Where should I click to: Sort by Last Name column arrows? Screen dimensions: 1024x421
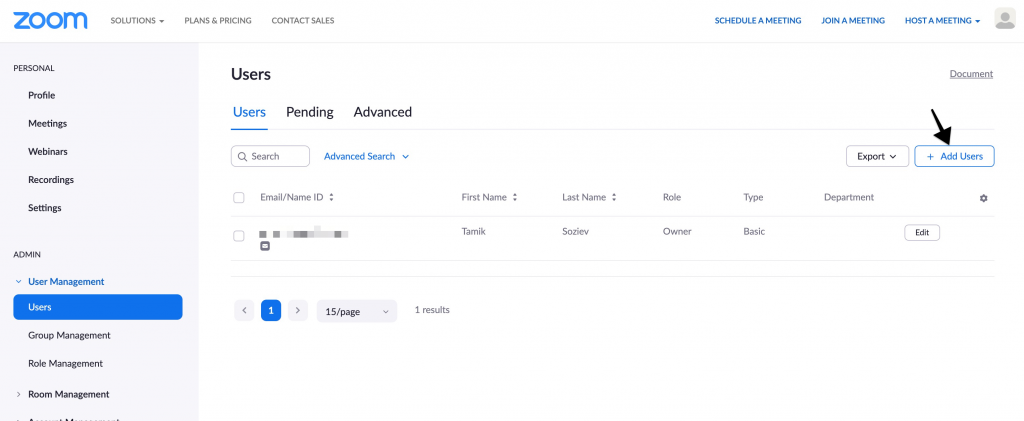[614, 198]
